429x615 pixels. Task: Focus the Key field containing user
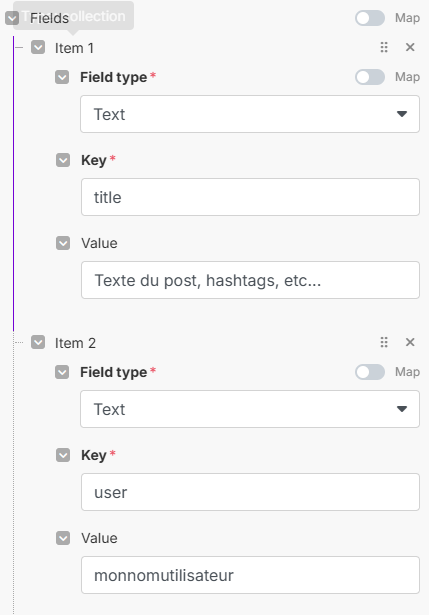(250, 492)
